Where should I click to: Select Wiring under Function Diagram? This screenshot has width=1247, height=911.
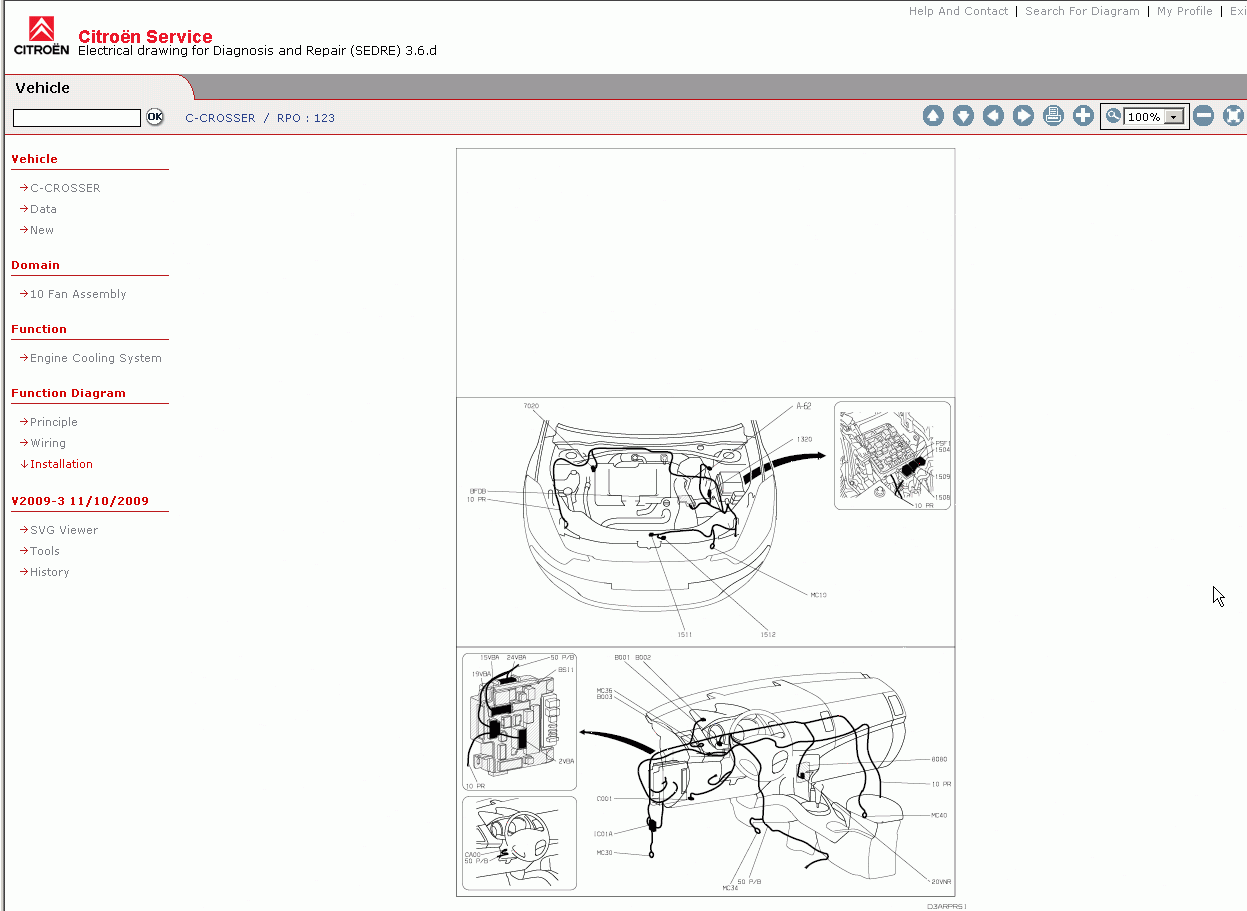(x=46, y=442)
